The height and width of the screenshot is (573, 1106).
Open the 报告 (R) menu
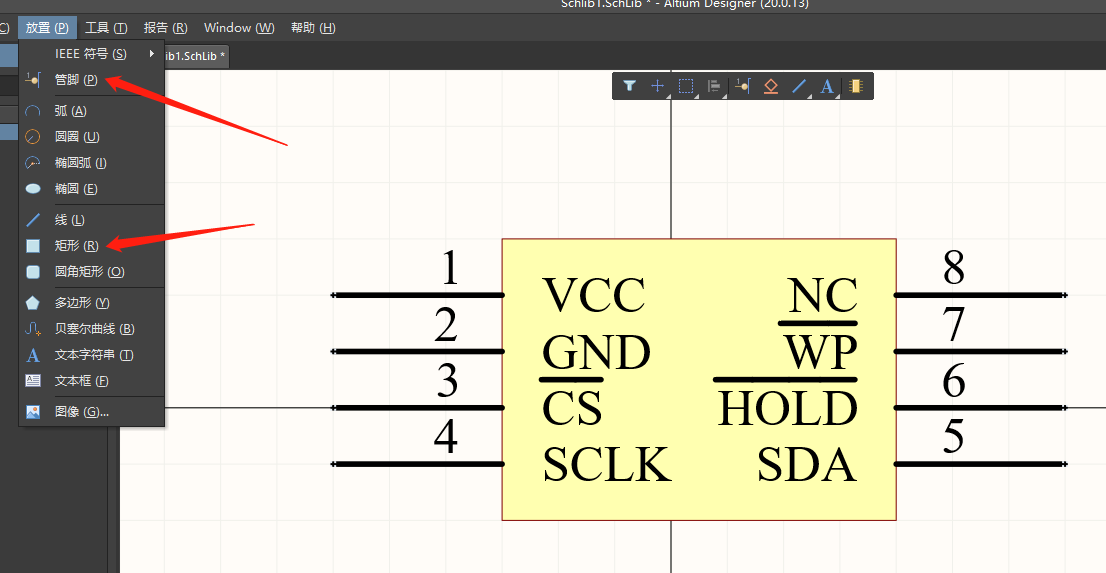166,28
